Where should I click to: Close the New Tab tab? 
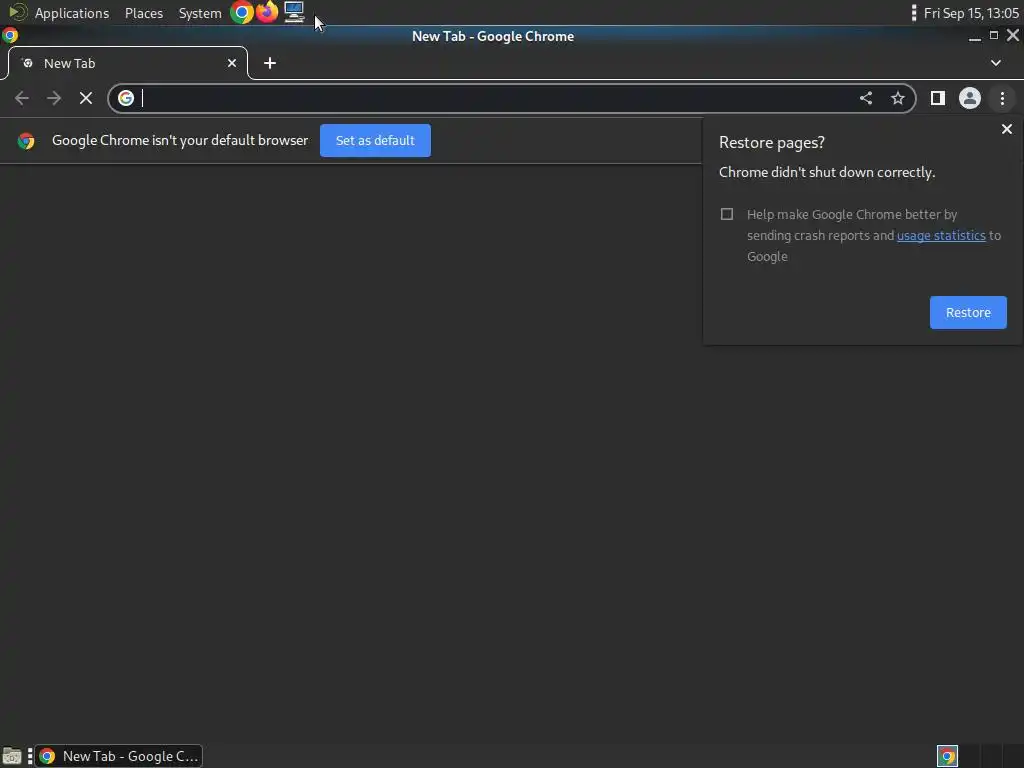tap(232, 63)
